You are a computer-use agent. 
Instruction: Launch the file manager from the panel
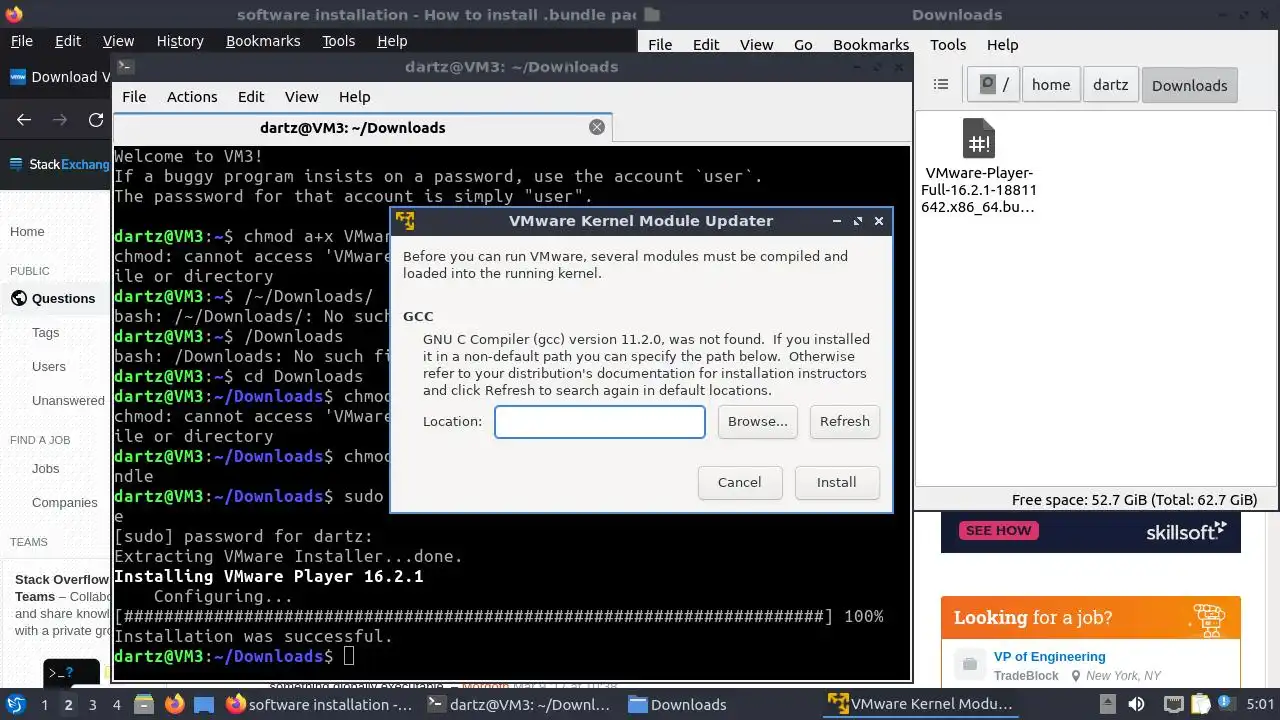(144, 704)
